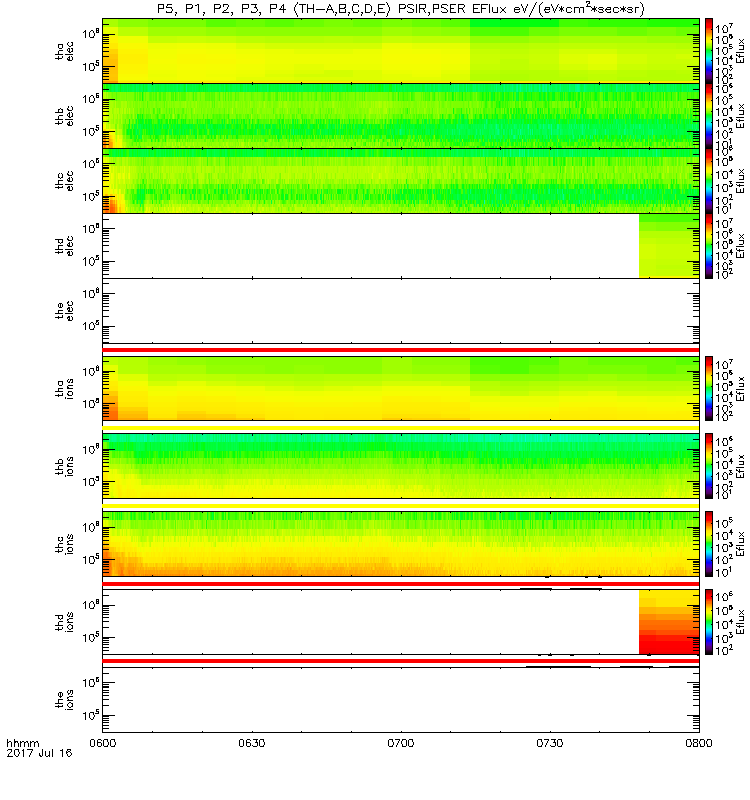Click the empty 'the elec' plot panel

click(401, 311)
